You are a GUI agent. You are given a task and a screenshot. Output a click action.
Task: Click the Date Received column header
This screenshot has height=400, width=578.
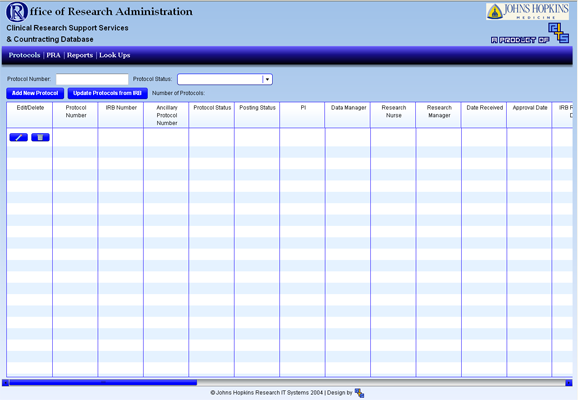click(484, 115)
